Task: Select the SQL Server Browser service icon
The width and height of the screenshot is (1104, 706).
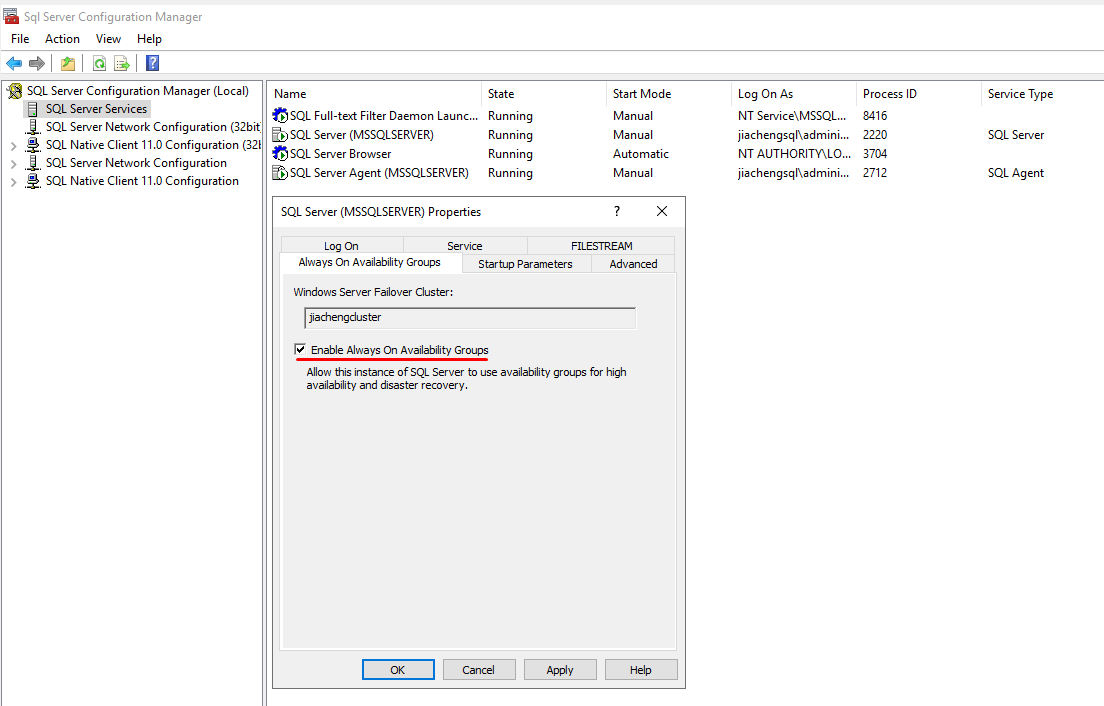Action: pyautogui.click(x=280, y=154)
